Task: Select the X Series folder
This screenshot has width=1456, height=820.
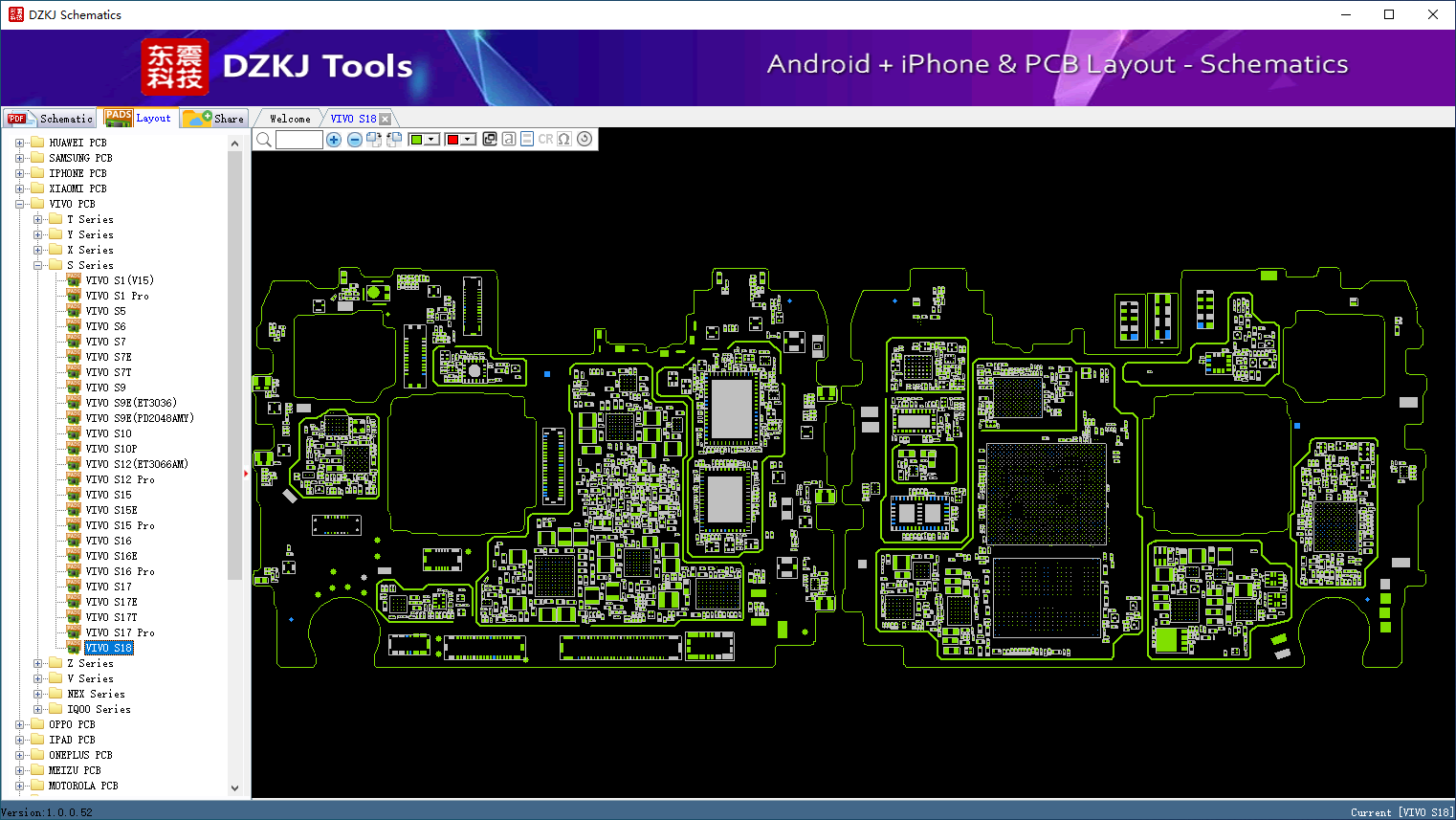Action: 90,250
